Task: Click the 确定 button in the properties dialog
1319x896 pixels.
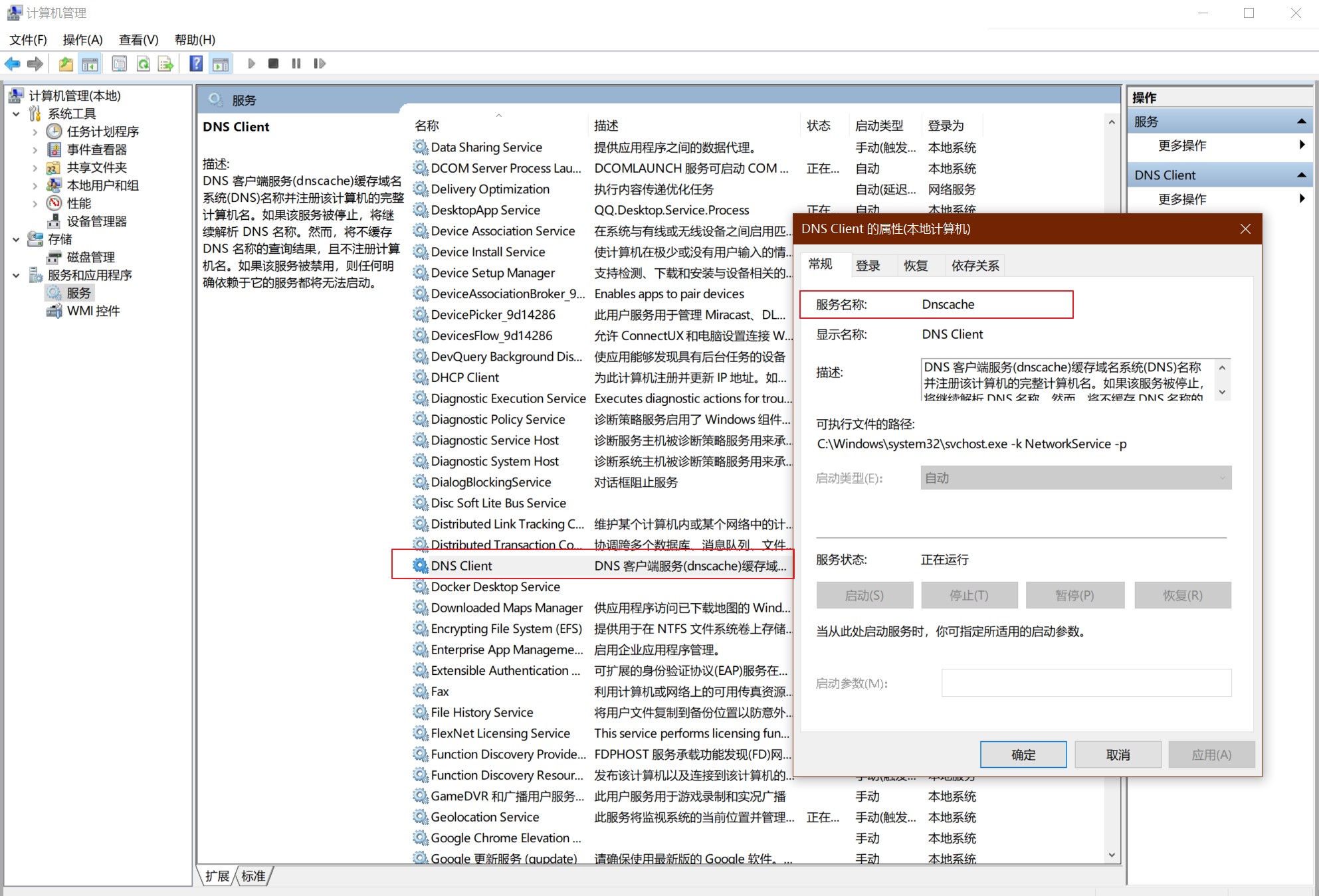Action: pos(1023,754)
